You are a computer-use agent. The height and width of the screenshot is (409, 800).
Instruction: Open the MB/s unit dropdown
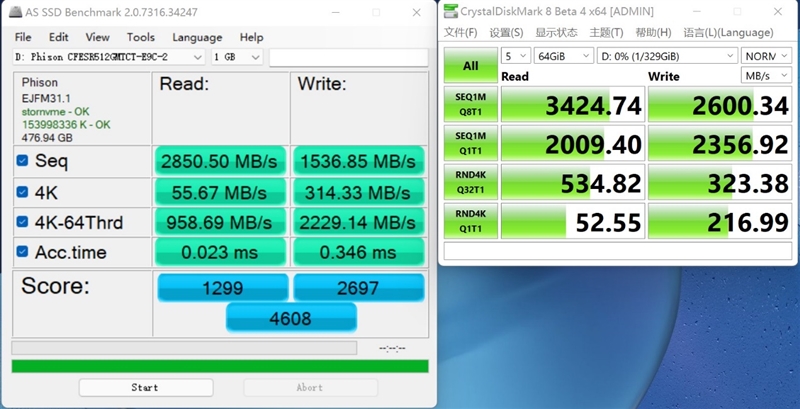pos(766,76)
